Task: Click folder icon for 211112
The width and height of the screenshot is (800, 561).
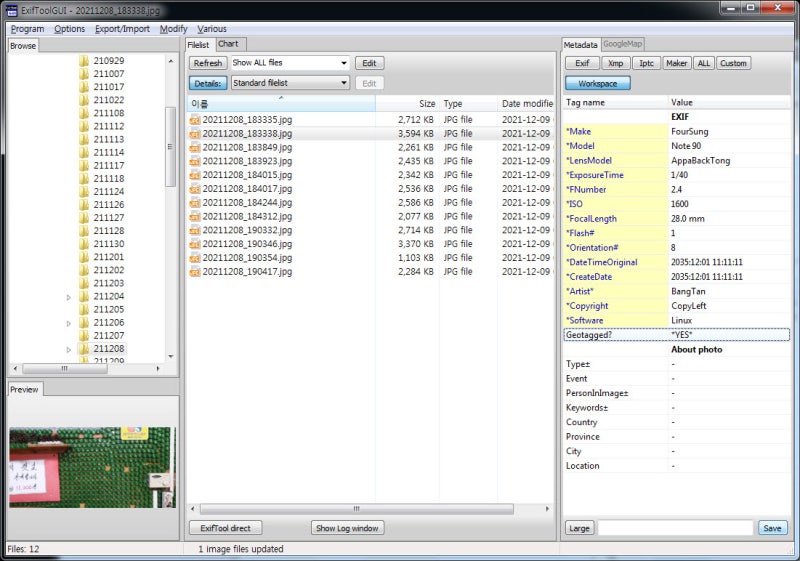Action: [x=84, y=126]
